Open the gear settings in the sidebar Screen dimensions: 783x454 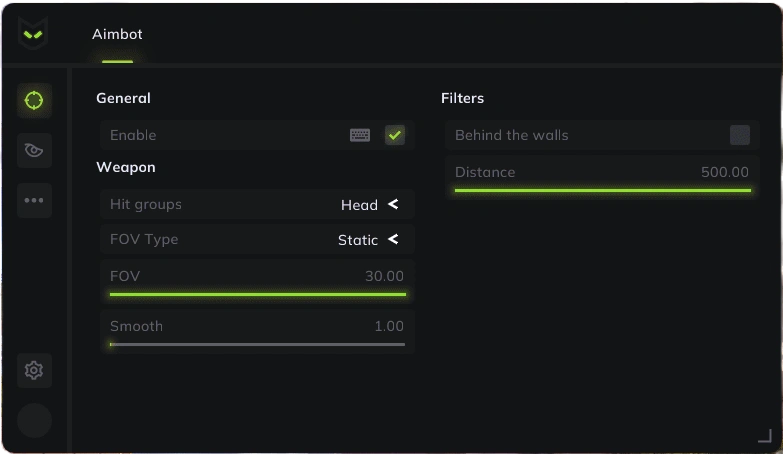(x=34, y=370)
